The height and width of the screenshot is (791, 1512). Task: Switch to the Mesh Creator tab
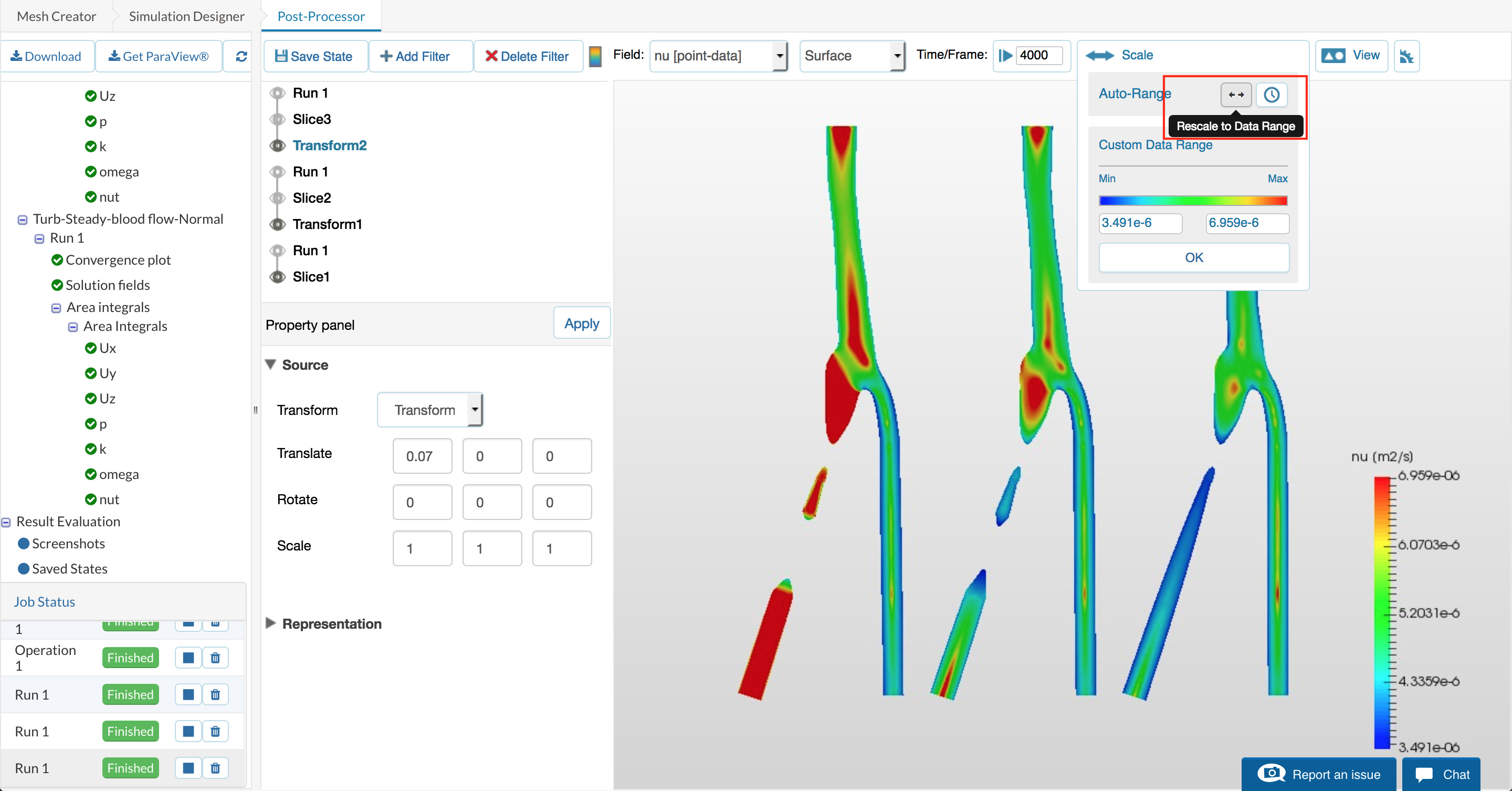56,16
